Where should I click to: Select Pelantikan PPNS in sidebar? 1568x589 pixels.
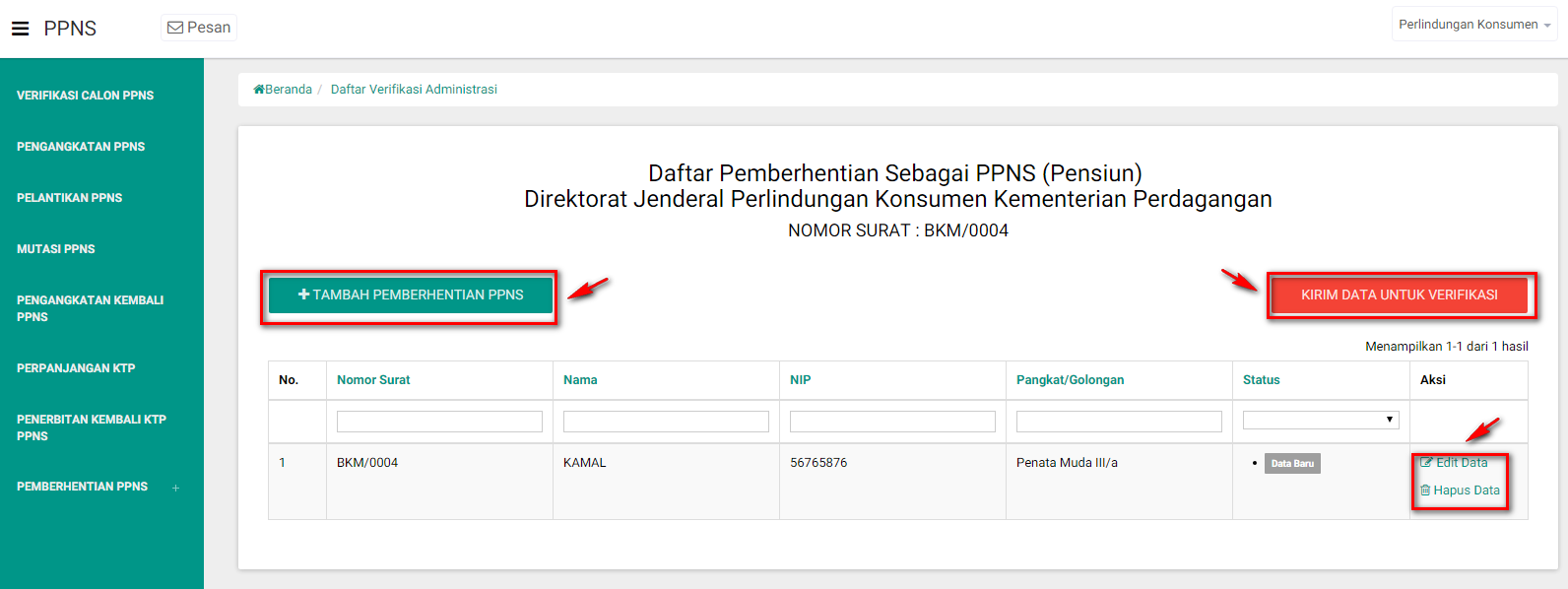[70, 198]
